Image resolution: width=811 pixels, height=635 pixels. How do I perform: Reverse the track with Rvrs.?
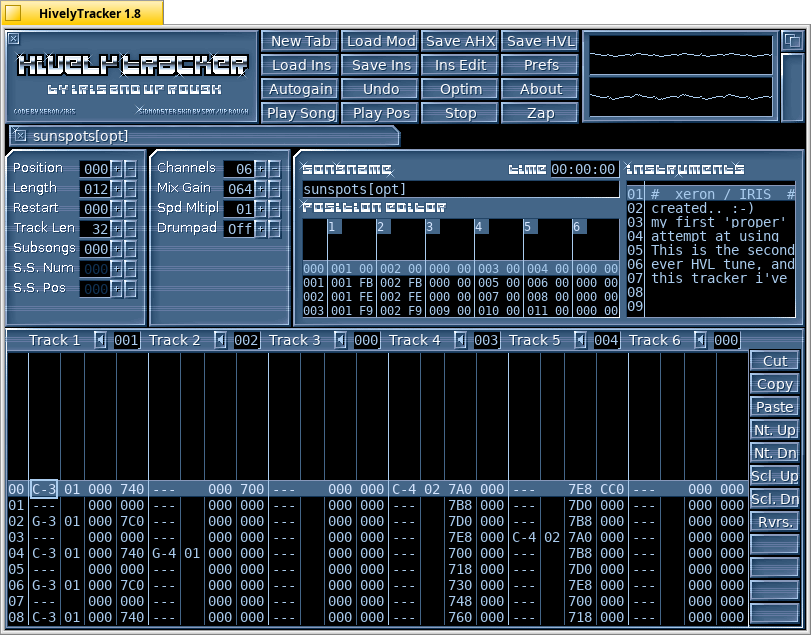click(x=774, y=522)
